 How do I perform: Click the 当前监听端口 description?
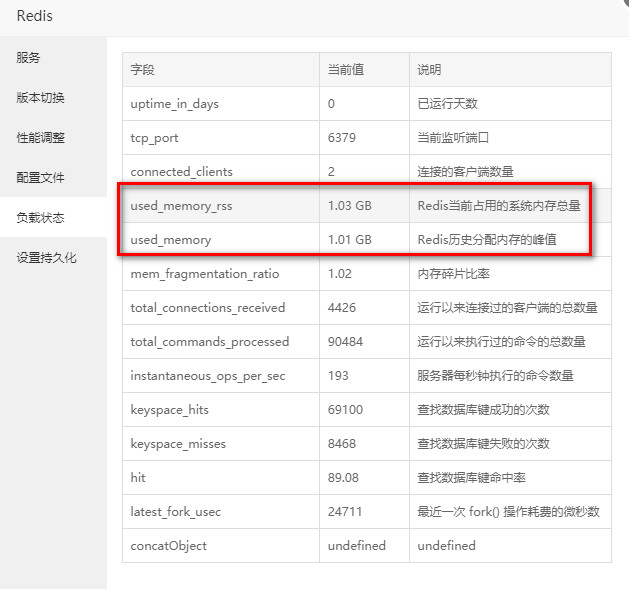tap(453, 138)
